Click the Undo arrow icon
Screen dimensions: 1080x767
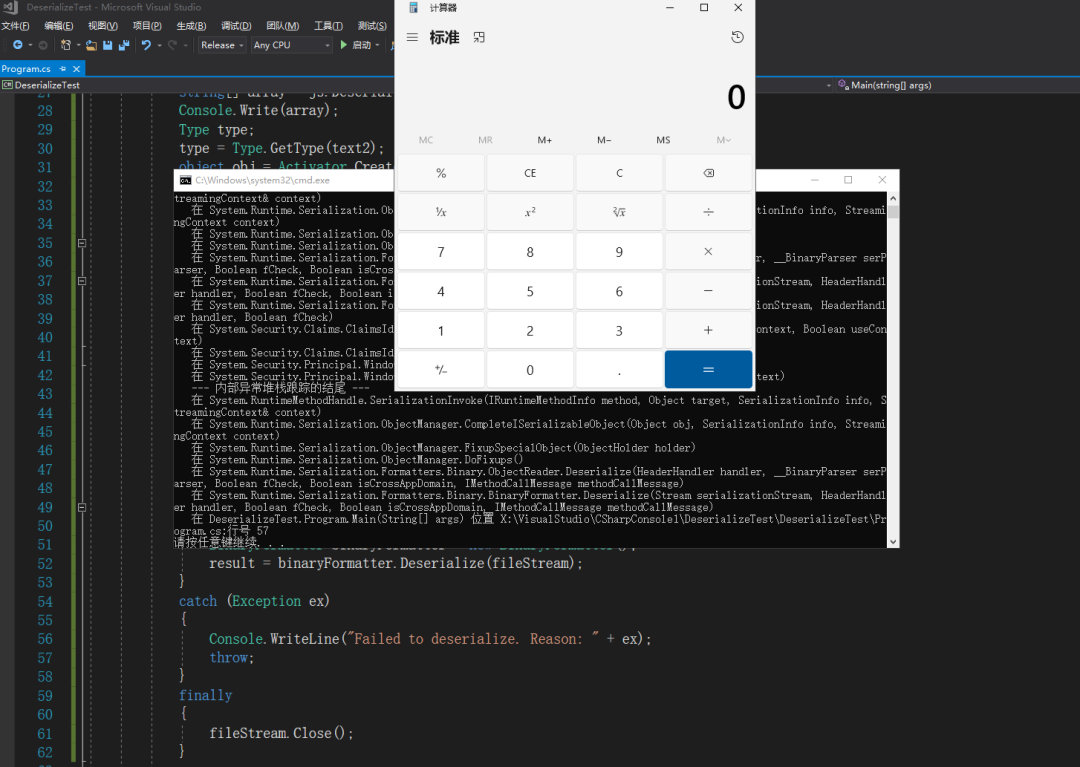click(x=146, y=45)
